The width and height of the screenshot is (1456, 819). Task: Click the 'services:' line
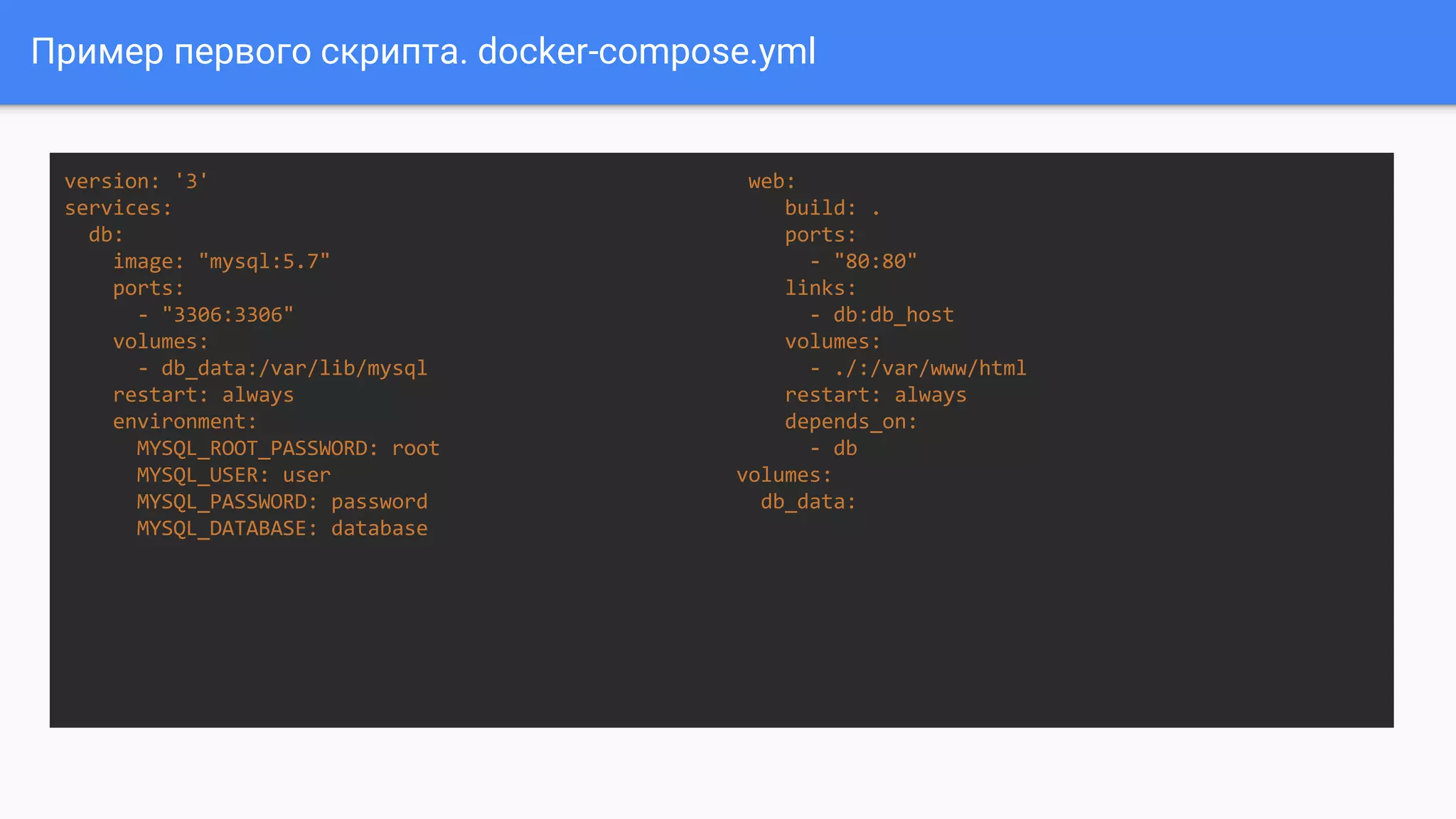coord(118,208)
